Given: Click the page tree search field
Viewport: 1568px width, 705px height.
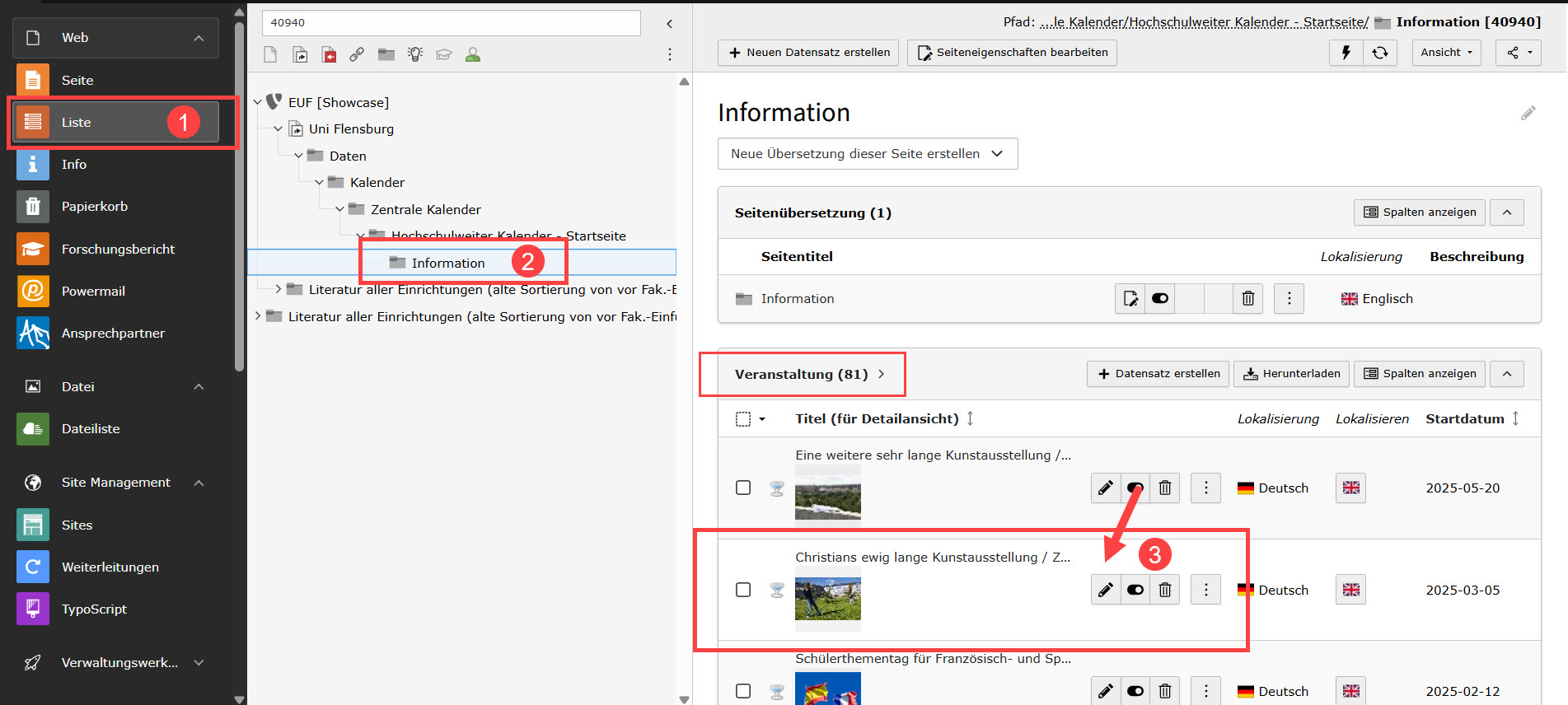Looking at the screenshot, I should pyautogui.click(x=451, y=23).
